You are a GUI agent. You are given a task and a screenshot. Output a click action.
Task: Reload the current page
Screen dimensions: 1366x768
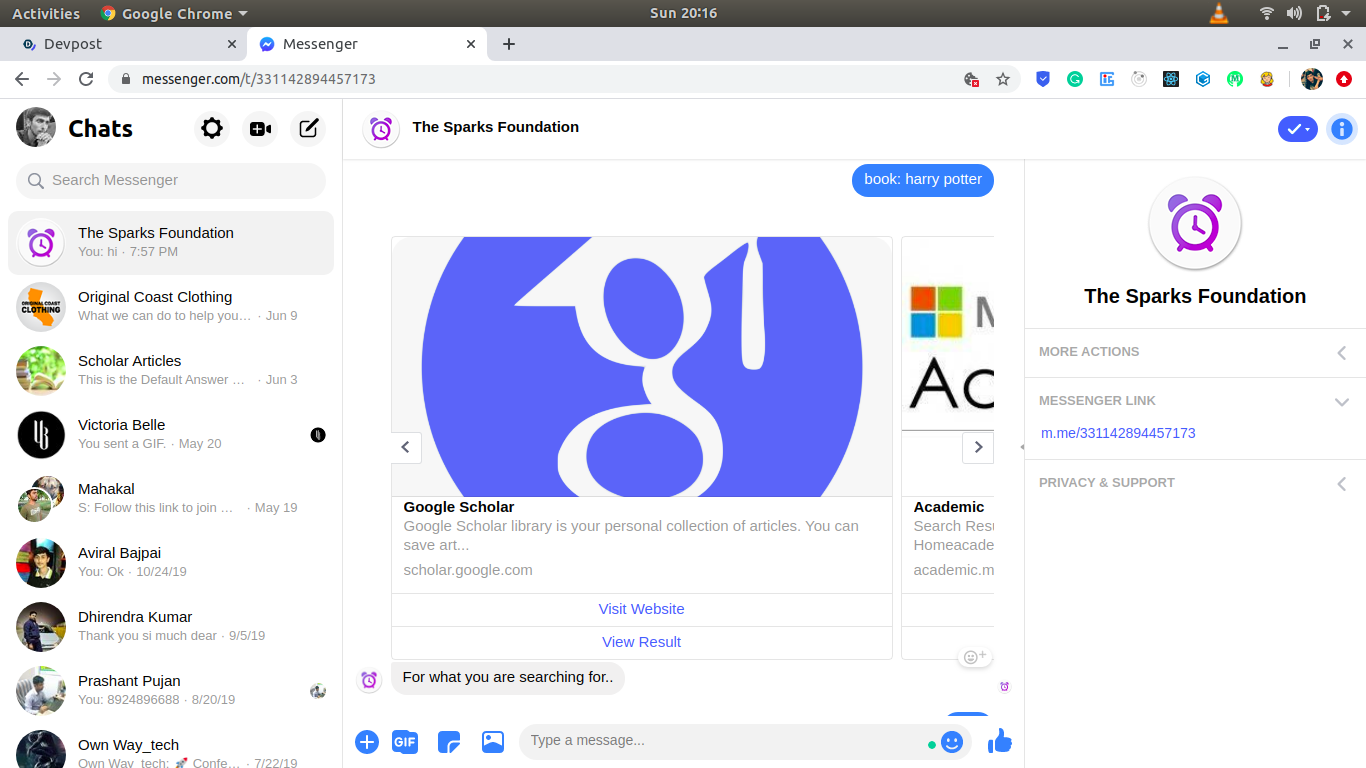coord(86,79)
